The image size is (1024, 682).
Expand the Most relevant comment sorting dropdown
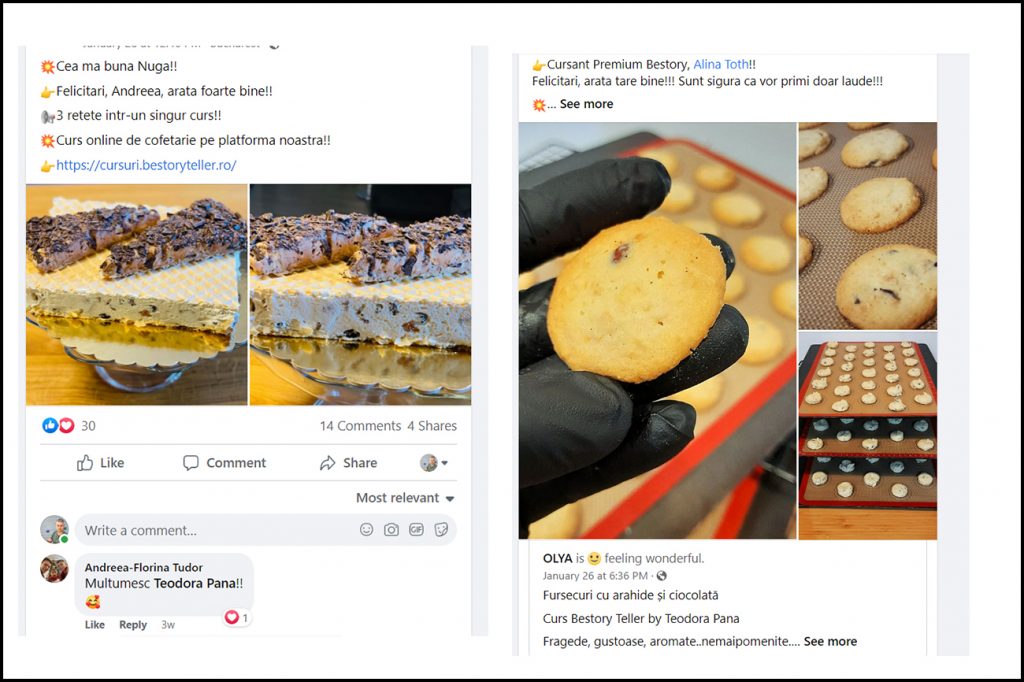pyautogui.click(x=405, y=498)
